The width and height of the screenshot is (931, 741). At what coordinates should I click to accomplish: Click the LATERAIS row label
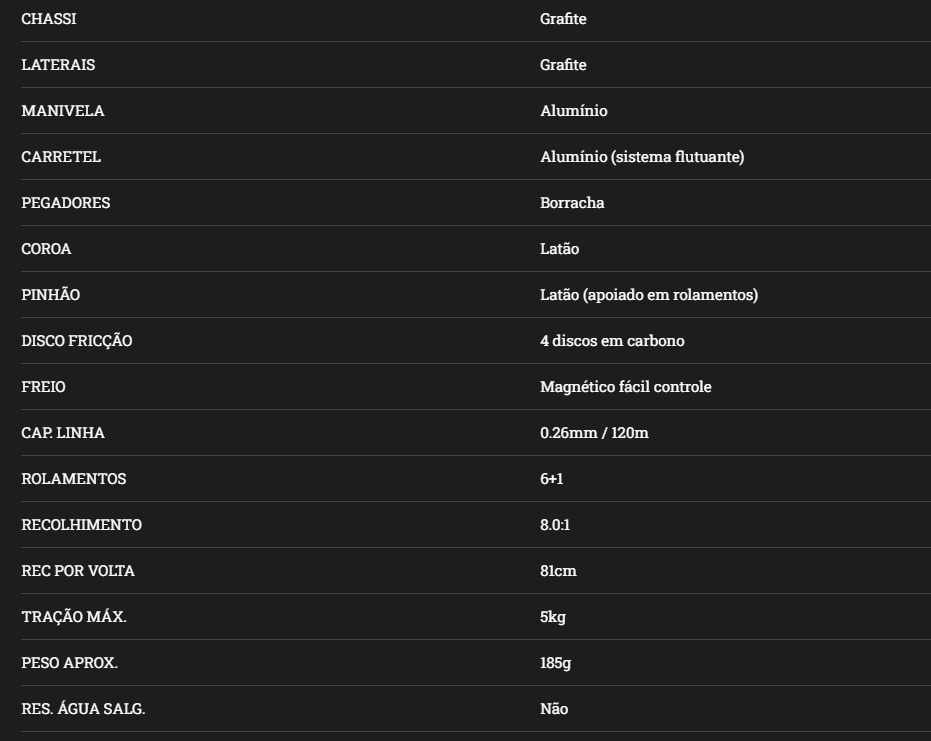coord(58,65)
